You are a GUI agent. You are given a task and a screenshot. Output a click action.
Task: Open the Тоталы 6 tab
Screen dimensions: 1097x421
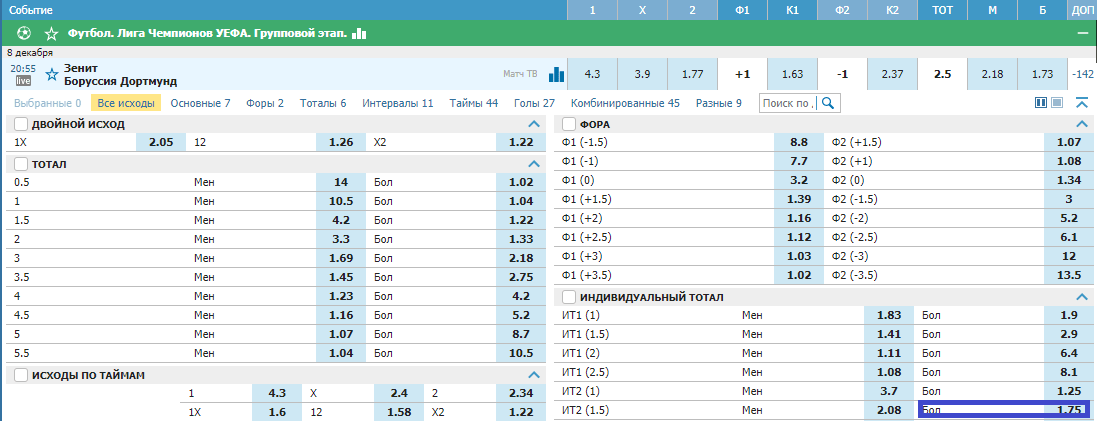(x=323, y=103)
